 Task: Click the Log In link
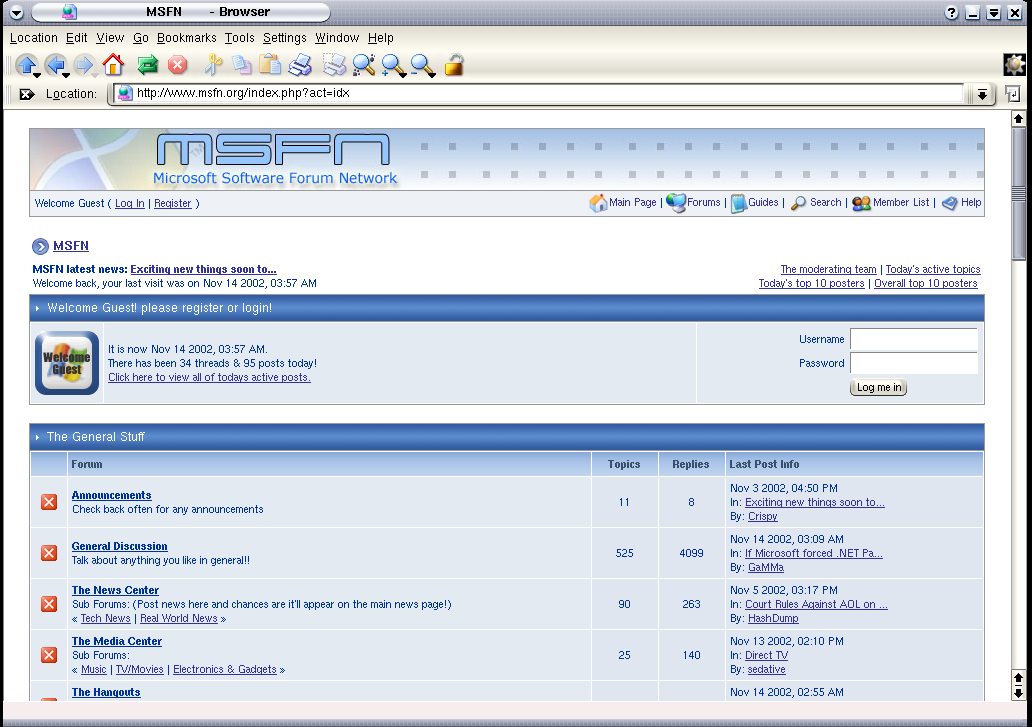coord(130,203)
